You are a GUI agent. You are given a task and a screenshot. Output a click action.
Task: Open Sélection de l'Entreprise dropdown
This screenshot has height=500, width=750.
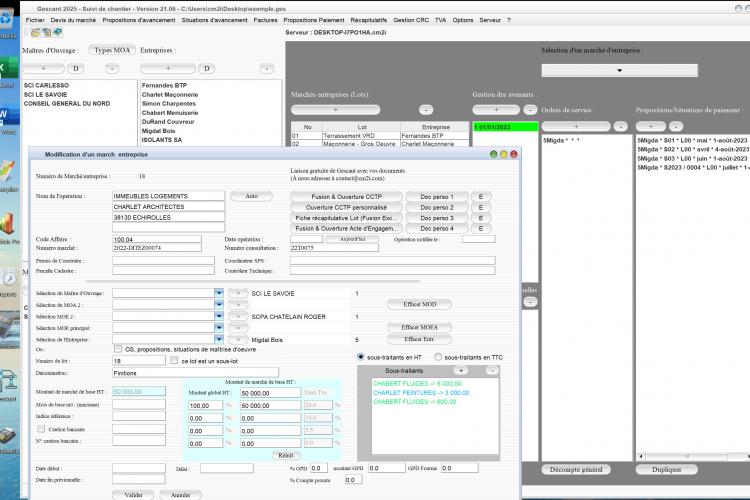219,339
